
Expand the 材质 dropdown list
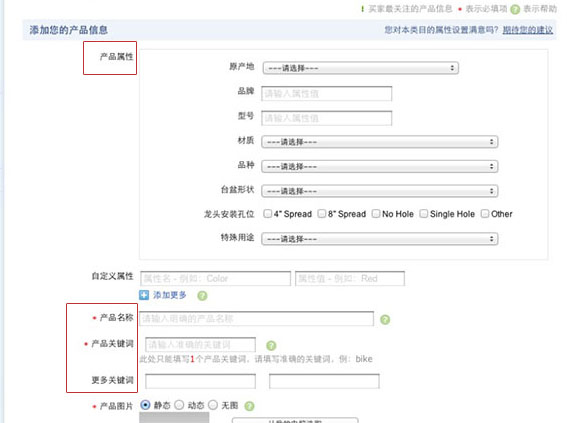click(380, 142)
